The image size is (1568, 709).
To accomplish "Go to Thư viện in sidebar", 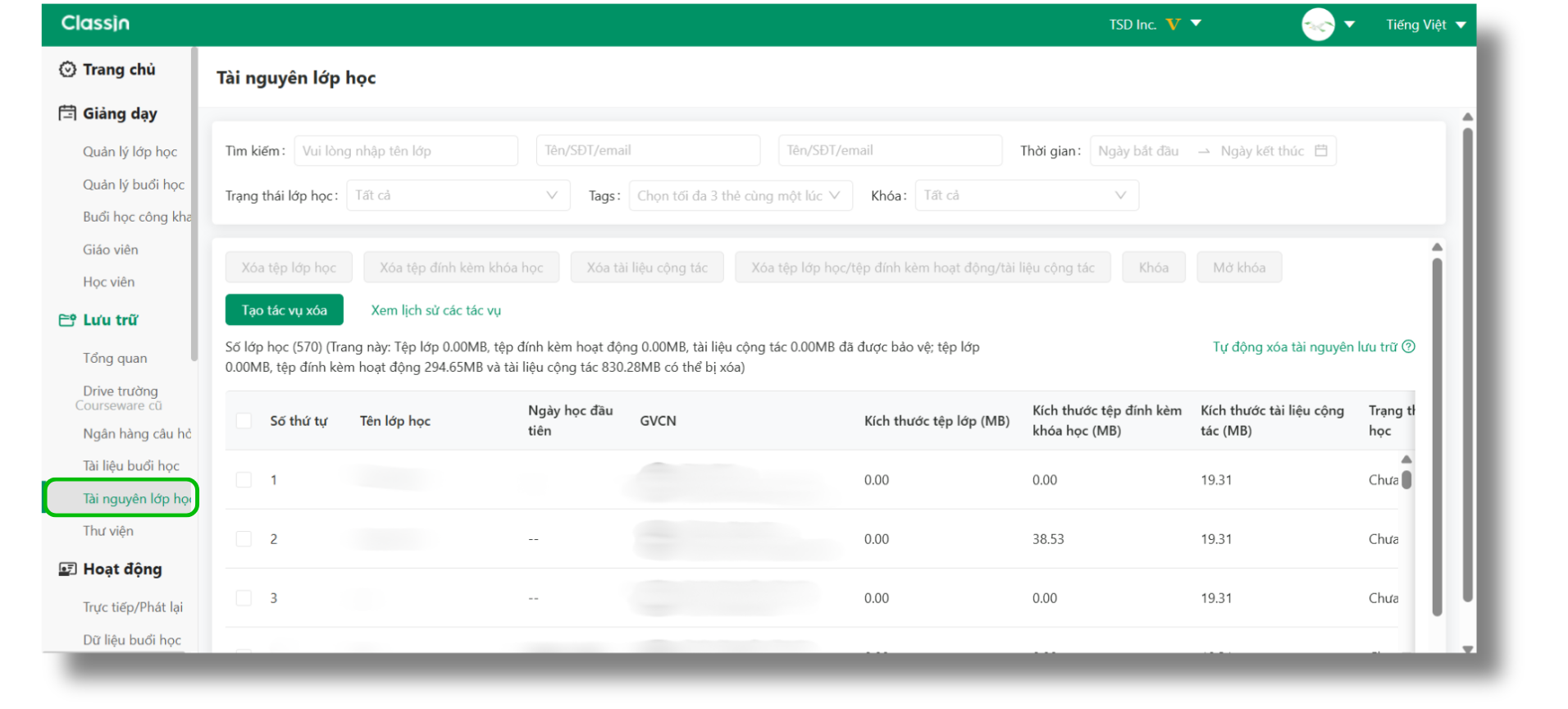I will (x=108, y=531).
